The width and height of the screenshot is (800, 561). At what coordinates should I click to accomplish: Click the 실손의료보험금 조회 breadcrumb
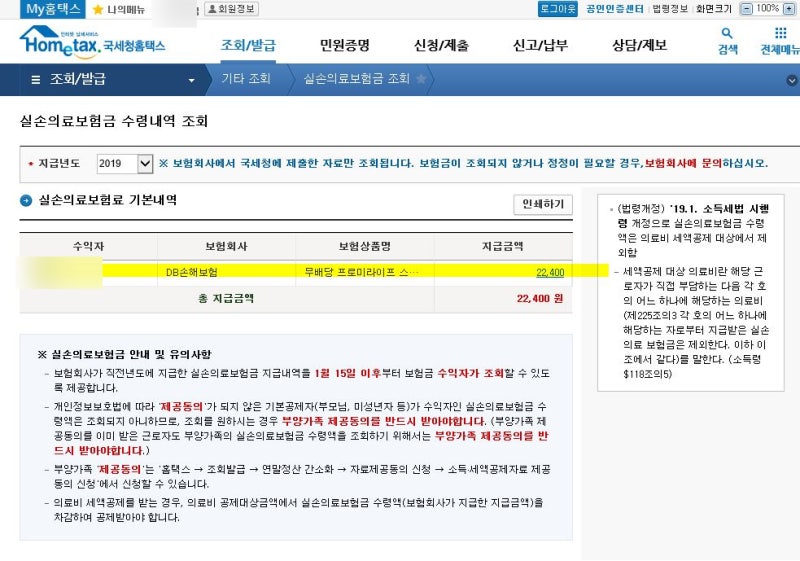tap(357, 79)
